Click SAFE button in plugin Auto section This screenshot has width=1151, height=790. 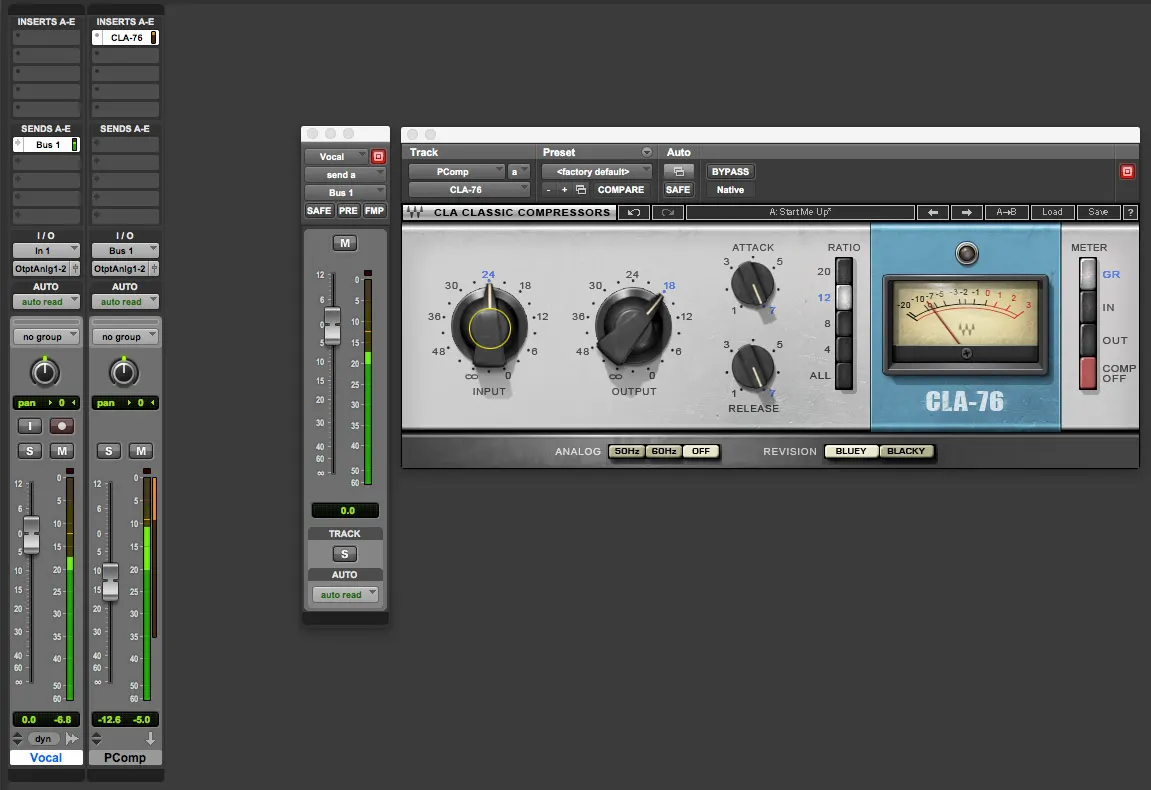coord(678,189)
